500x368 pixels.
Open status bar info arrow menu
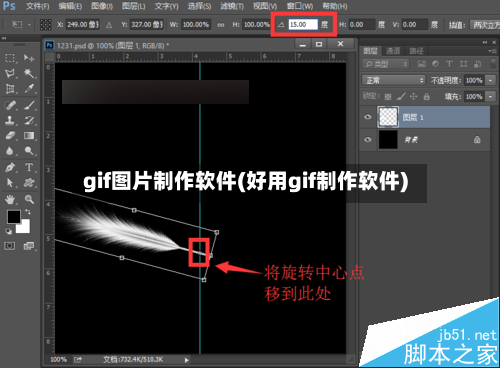pos(186,360)
